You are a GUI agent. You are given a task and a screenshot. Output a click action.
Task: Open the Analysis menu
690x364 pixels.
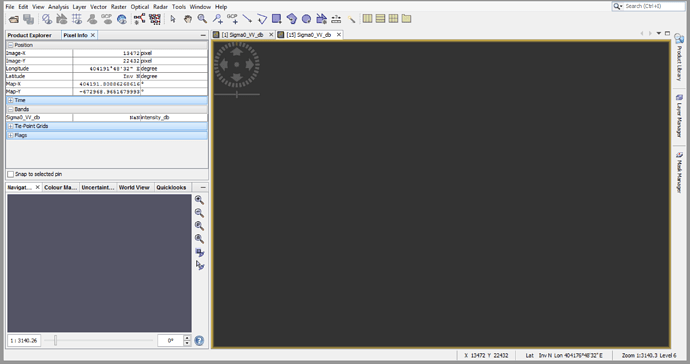click(58, 7)
